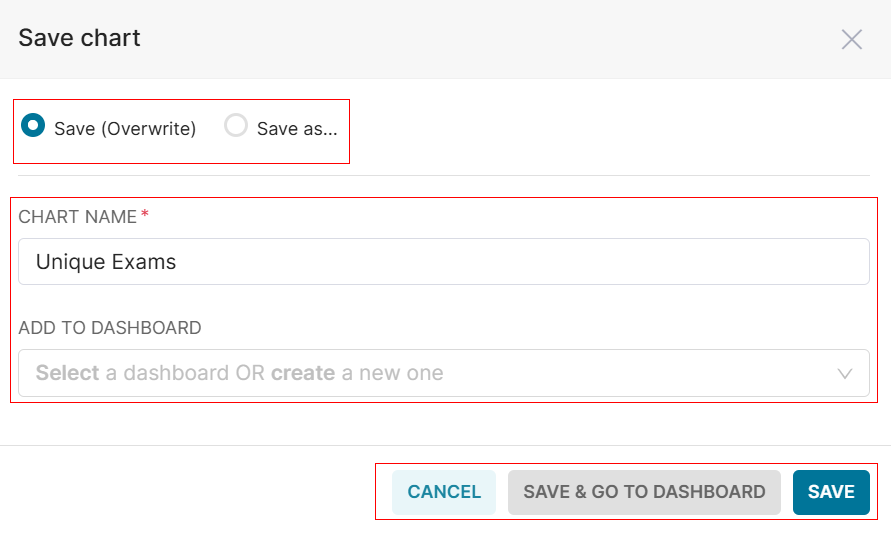Click Save & Go to Dashboard button

[x=644, y=492]
